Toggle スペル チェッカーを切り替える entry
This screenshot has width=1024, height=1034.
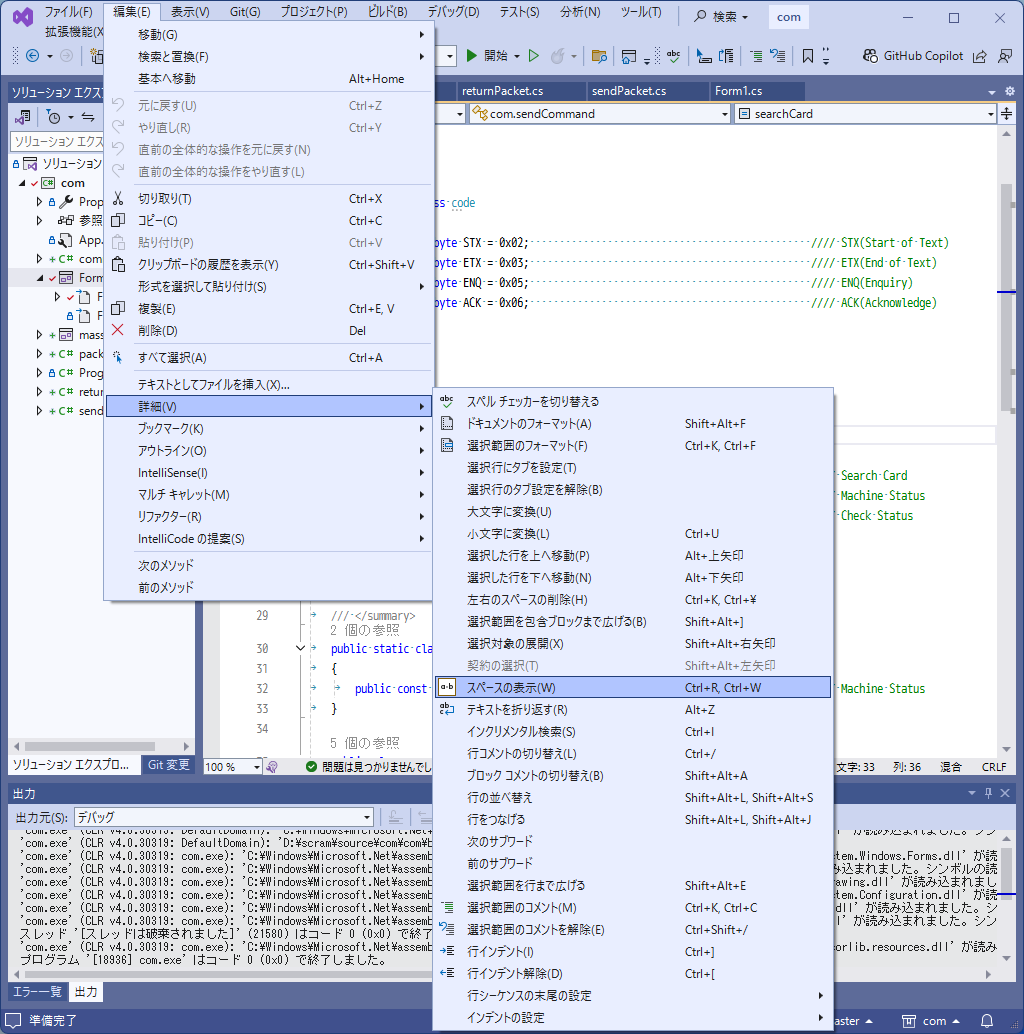click(632, 401)
